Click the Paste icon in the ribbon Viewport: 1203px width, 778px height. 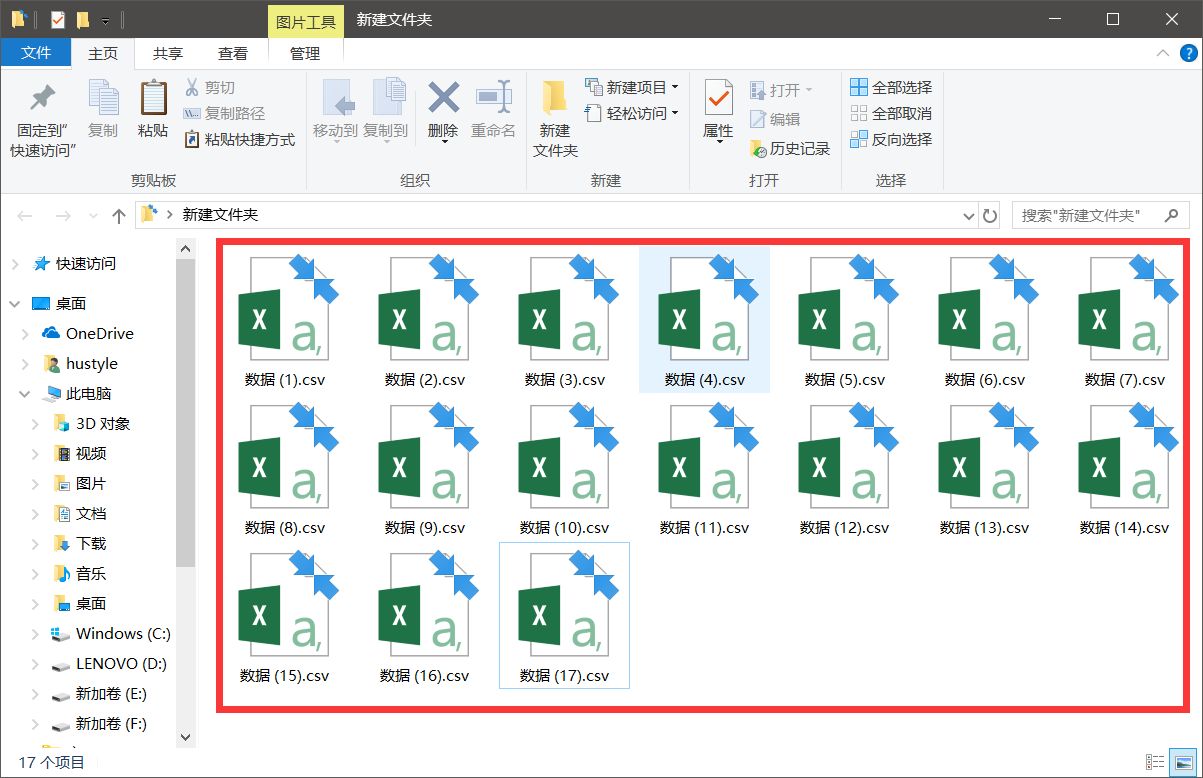tap(153, 98)
